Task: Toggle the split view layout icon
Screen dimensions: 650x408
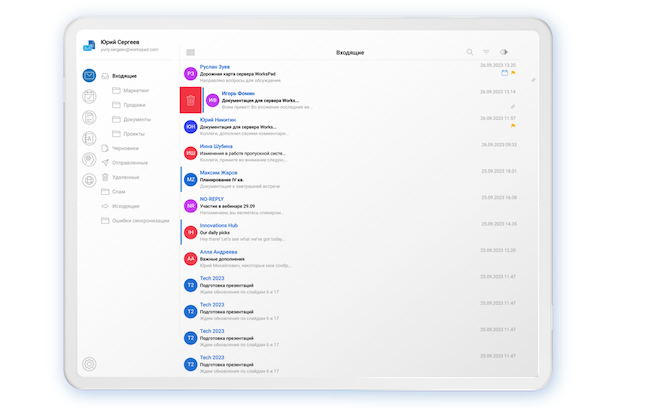Action: [504, 52]
